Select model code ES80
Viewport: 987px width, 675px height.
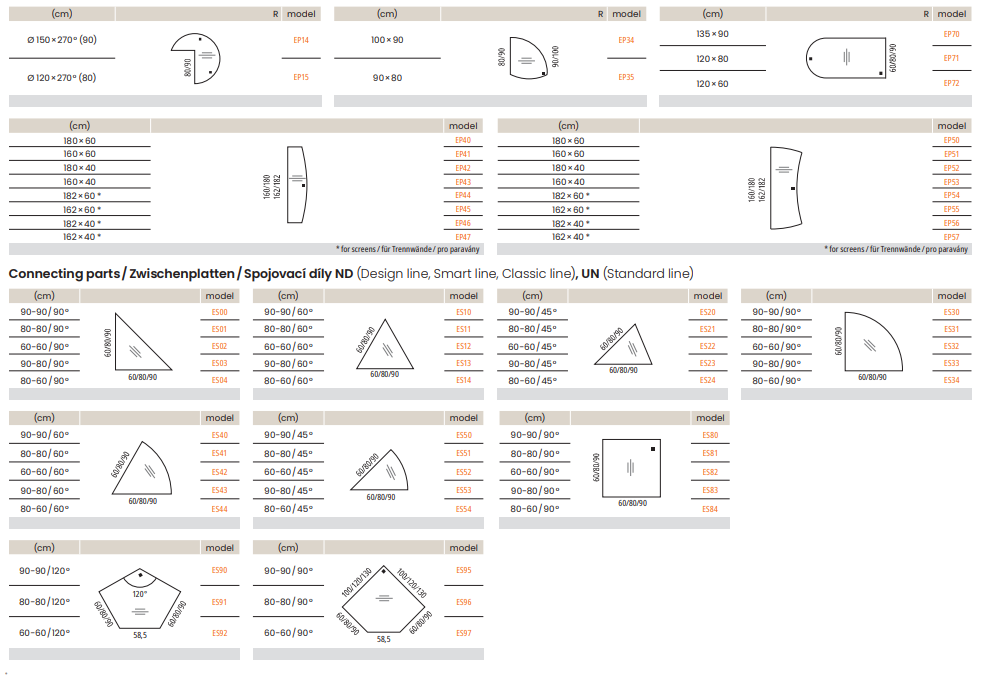[x=710, y=435]
